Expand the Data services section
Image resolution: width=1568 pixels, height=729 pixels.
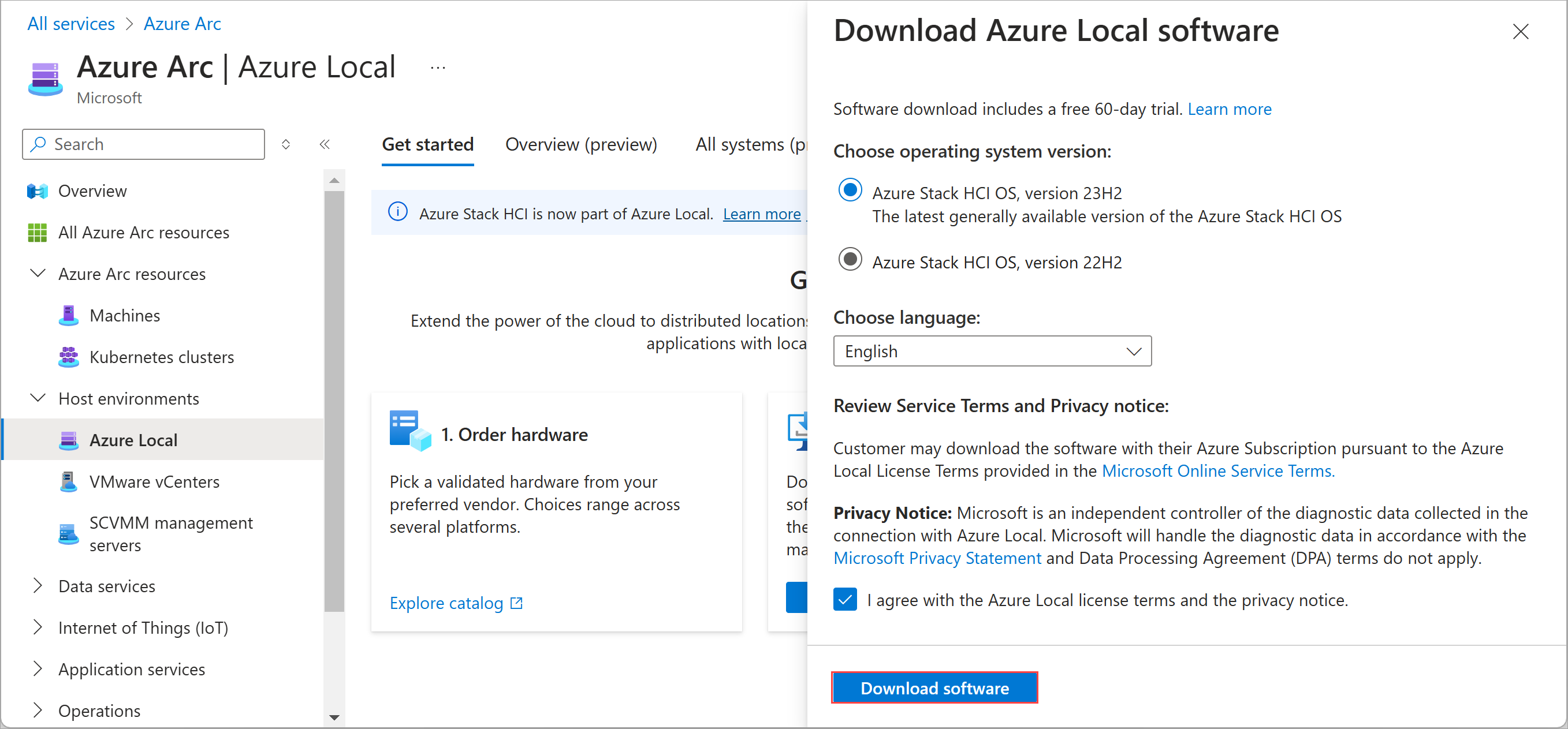(38, 585)
